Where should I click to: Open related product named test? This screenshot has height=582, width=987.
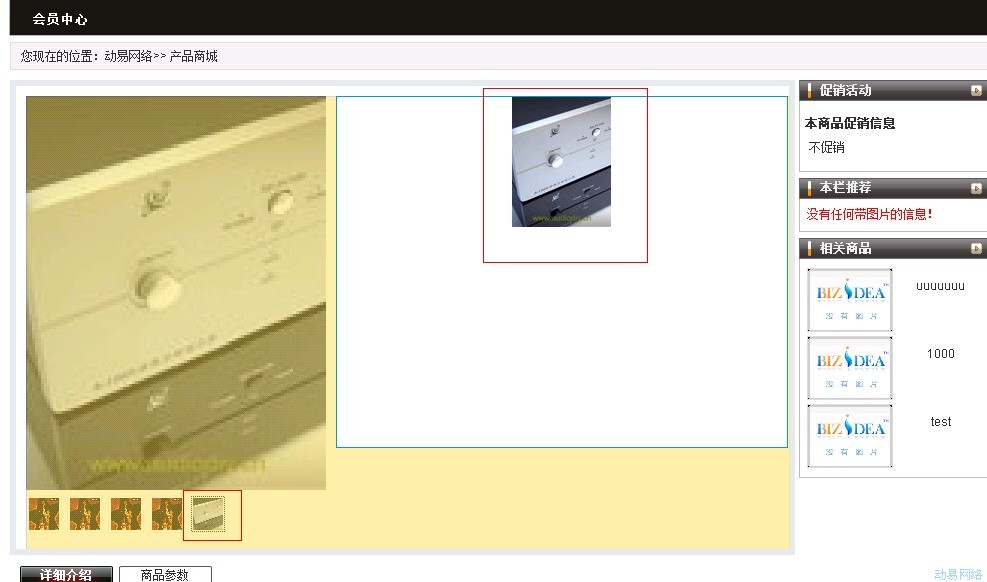[940, 422]
